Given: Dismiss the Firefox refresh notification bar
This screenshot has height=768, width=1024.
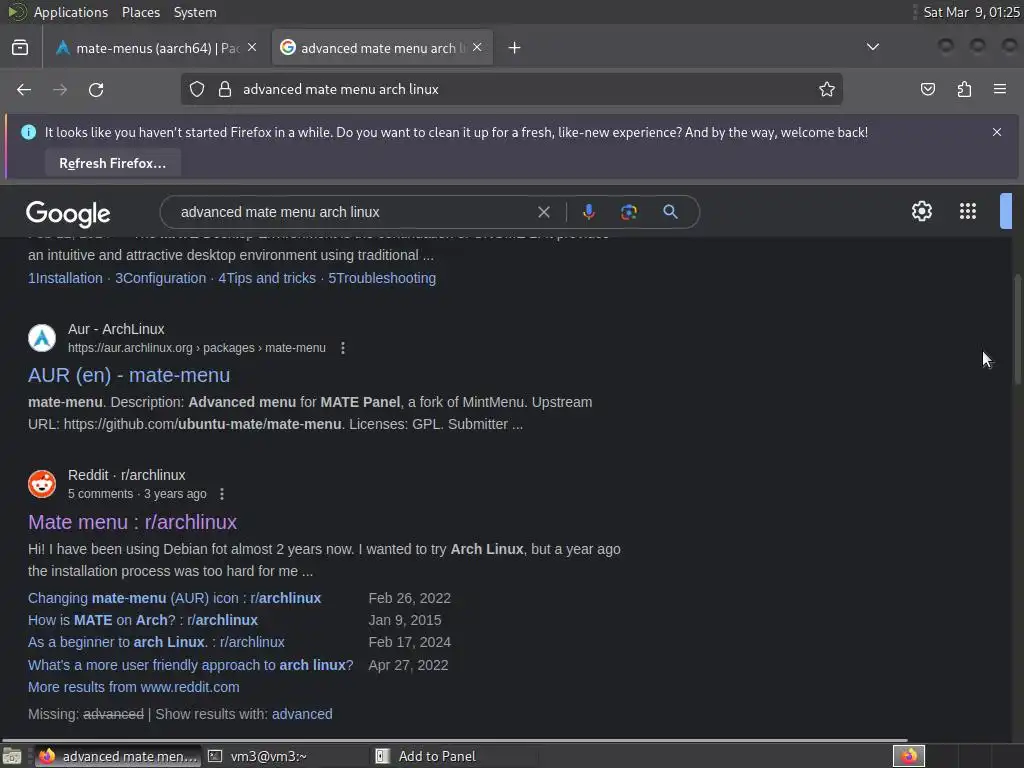Looking at the screenshot, I should [997, 132].
